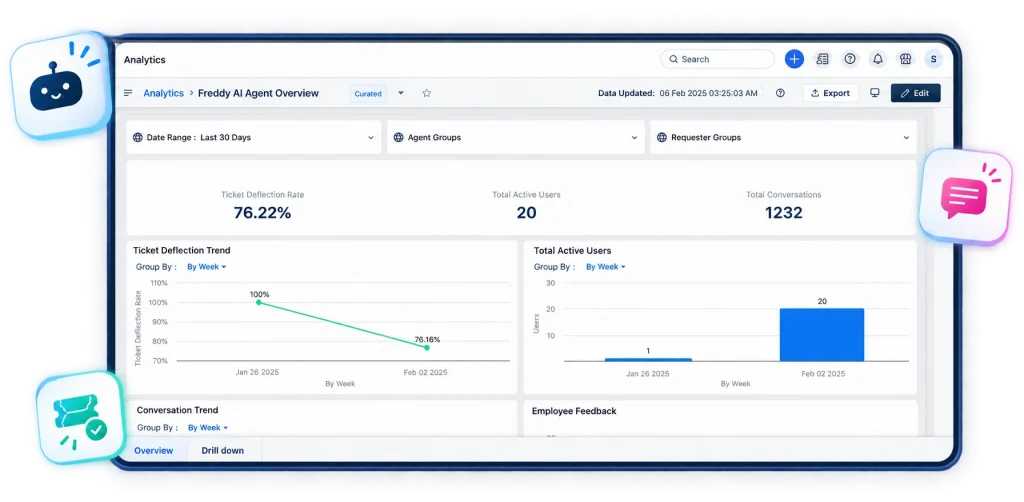The width and height of the screenshot is (1024, 502).
Task: Toggle the hamburger menu beside Analytics breadcrumb
Action: click(128, 93)
